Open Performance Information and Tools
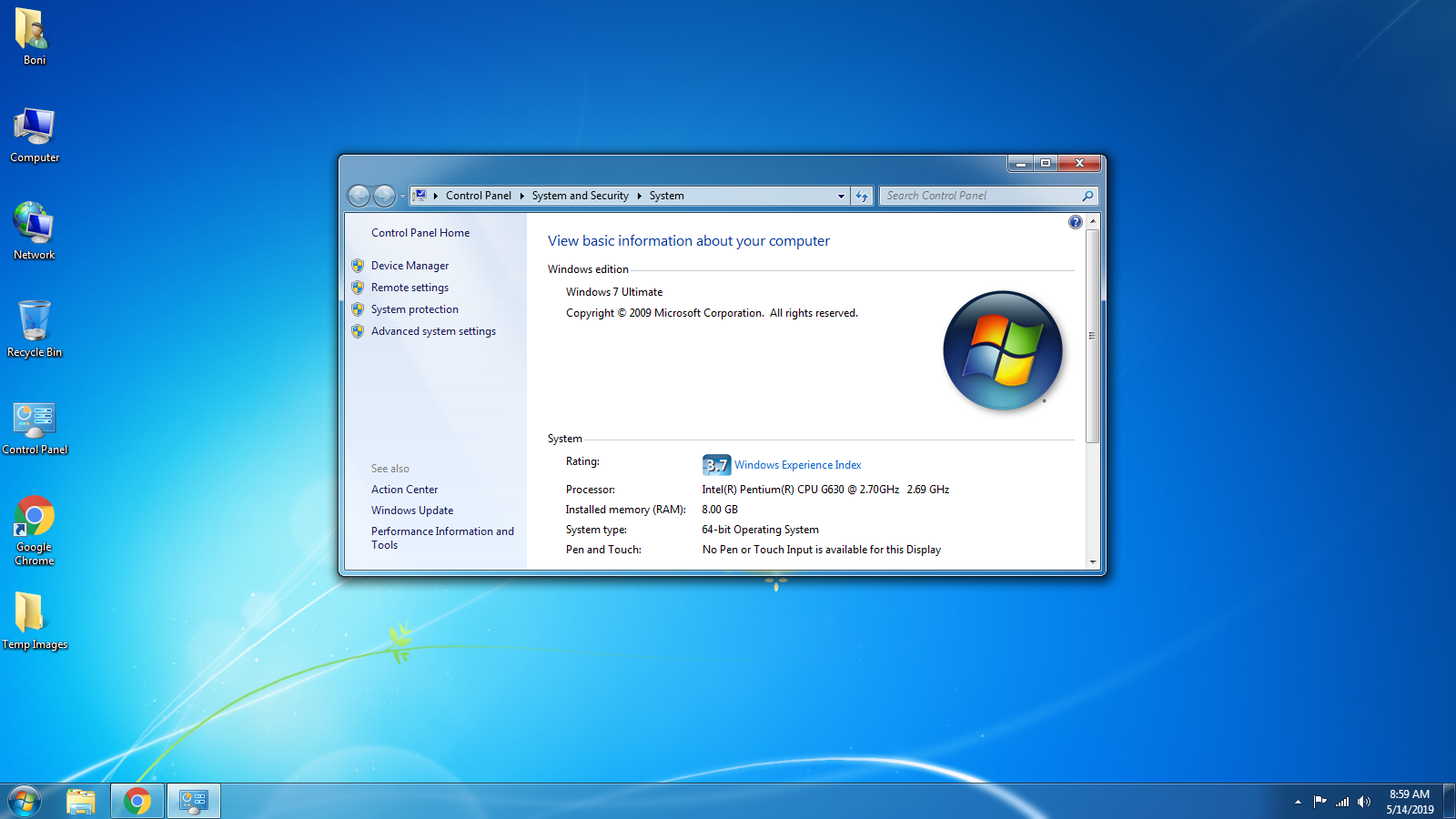This screenshot has width=1456, height=819. pyautogui.click(x=442, y=538)
